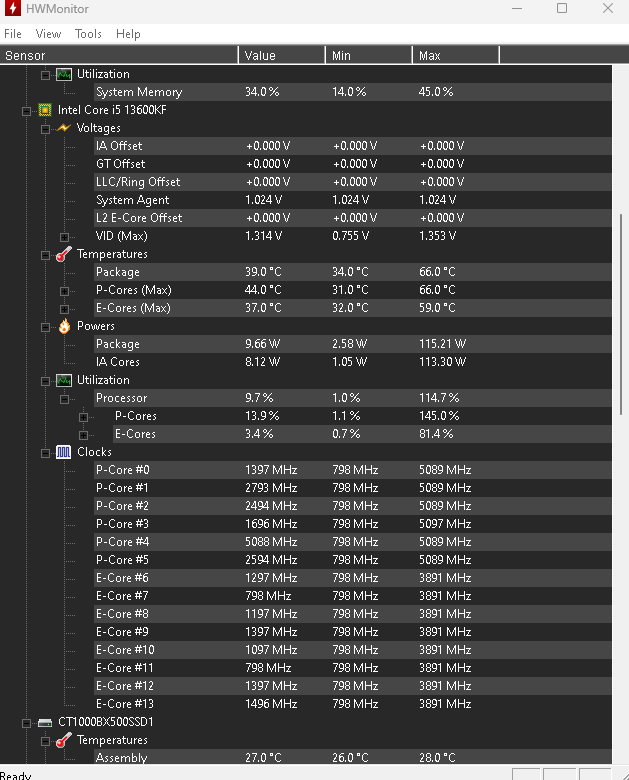Expand the E-Cores utilization entry
This screenshot has height=780, width=629.
(83, 435)
